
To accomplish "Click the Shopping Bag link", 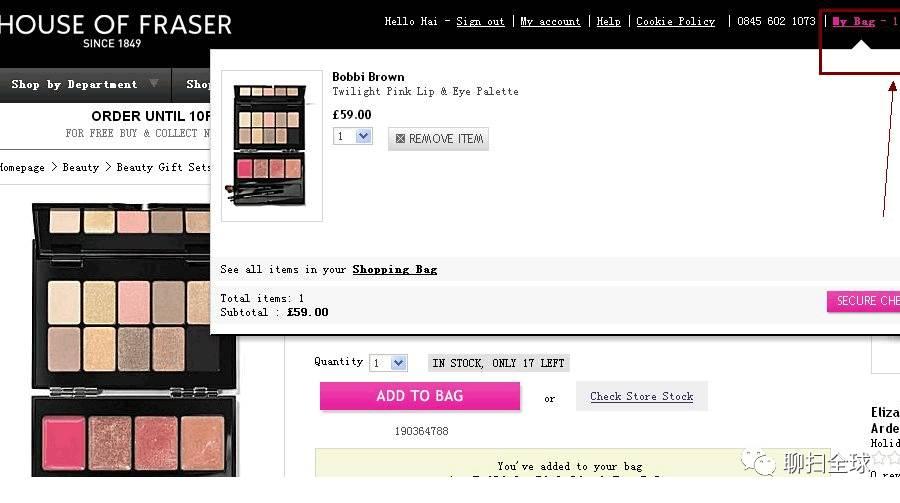I will click(394, 269).
